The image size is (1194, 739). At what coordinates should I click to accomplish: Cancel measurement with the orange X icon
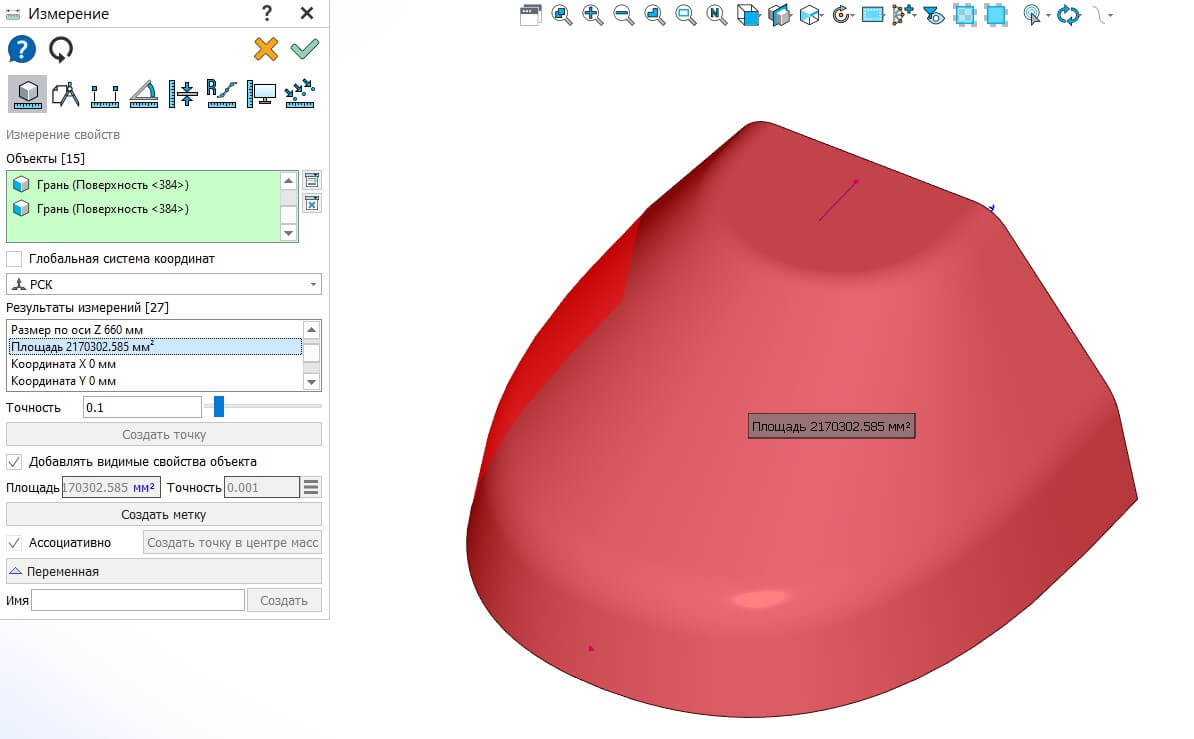[x=266, y=49]
